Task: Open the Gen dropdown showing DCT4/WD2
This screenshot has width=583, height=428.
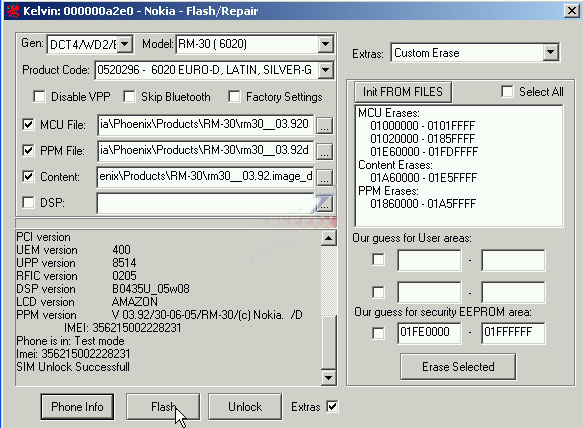Action: tap(125, 45)
